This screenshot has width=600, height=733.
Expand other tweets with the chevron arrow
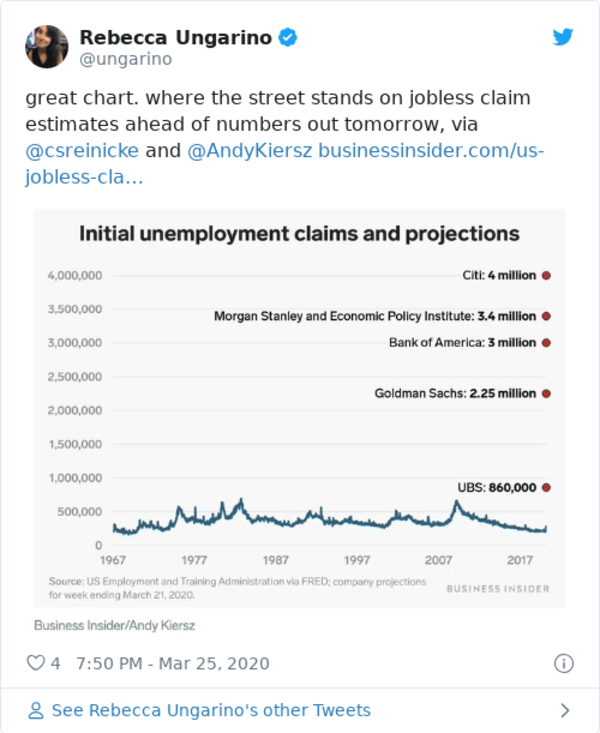pyautogui.click(x=565, y=711)
